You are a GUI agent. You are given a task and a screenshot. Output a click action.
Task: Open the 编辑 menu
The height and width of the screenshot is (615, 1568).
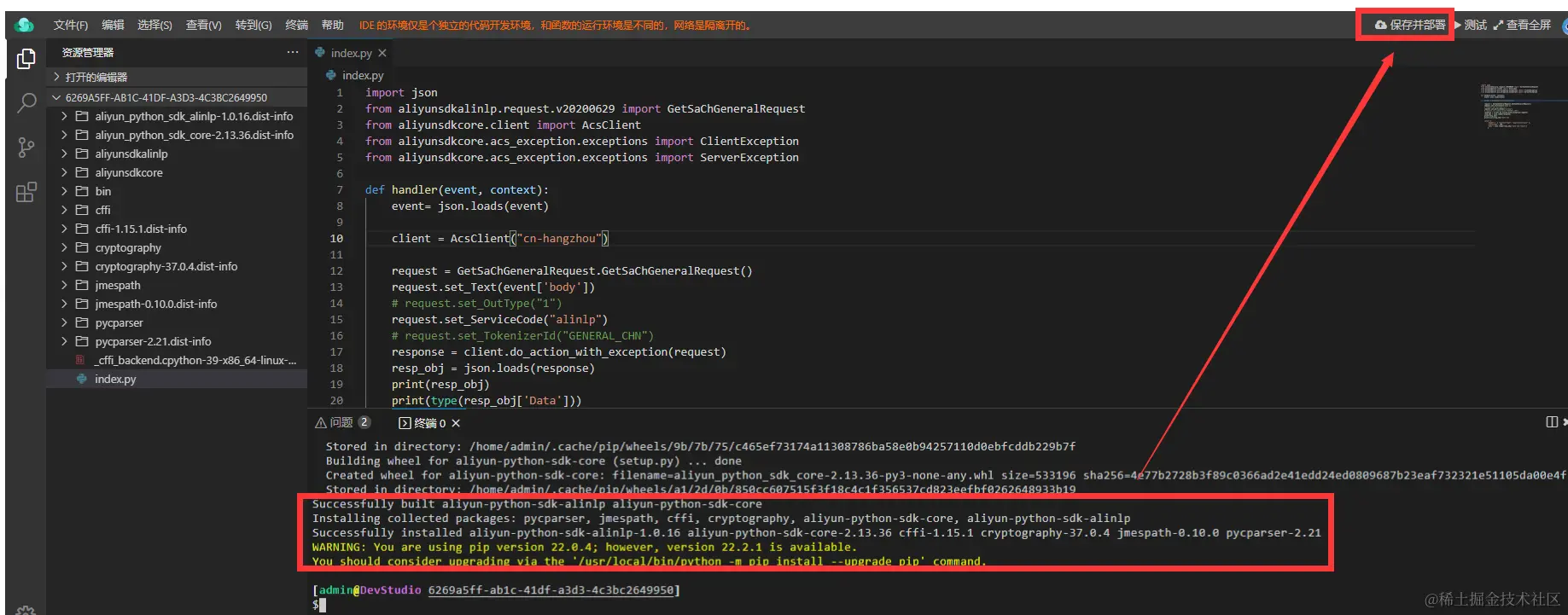[113, 25]
